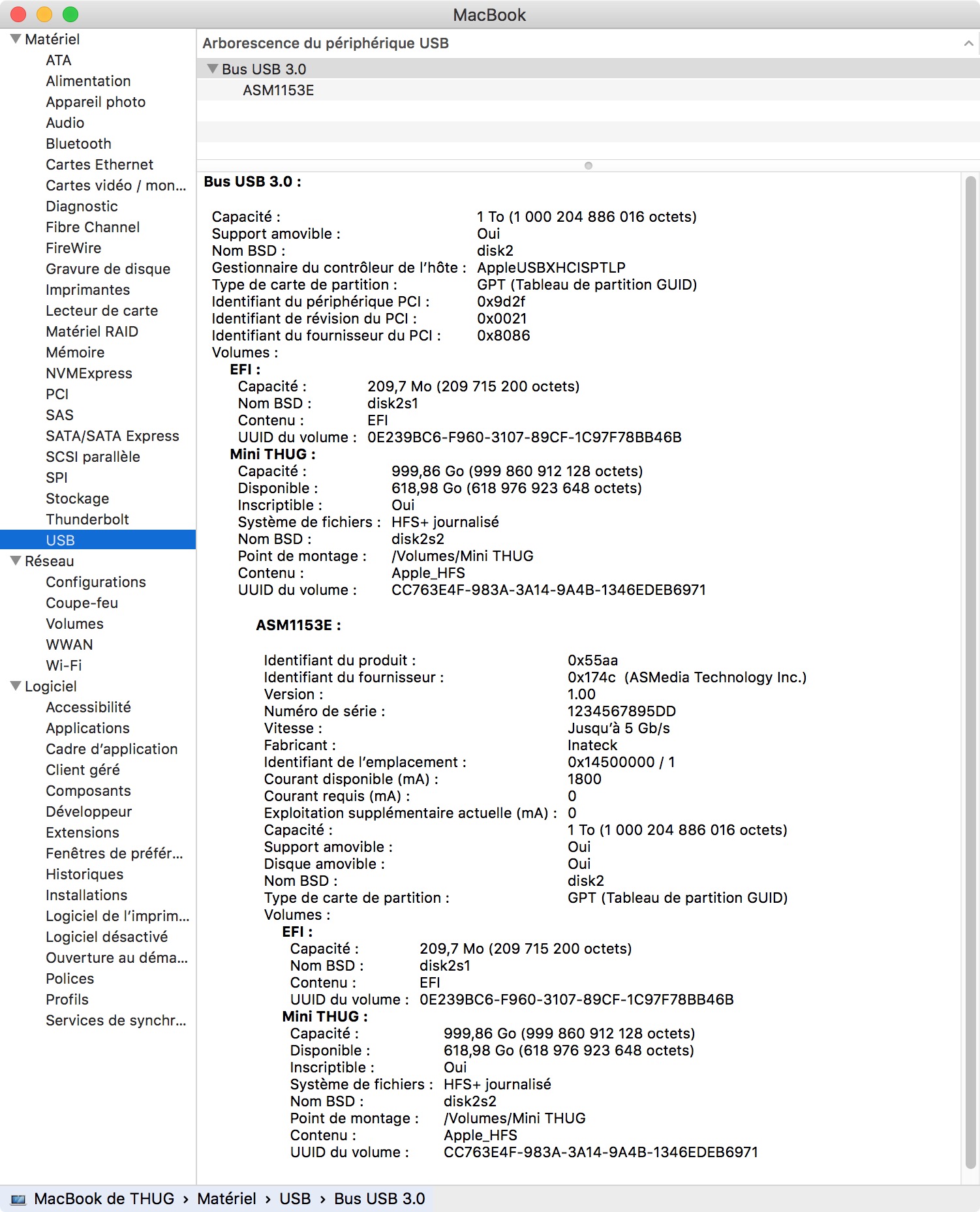Open Composants in sidebar
Viewport: 980px width, 1212px height.
pyautogui.click(x=88, y=791)
